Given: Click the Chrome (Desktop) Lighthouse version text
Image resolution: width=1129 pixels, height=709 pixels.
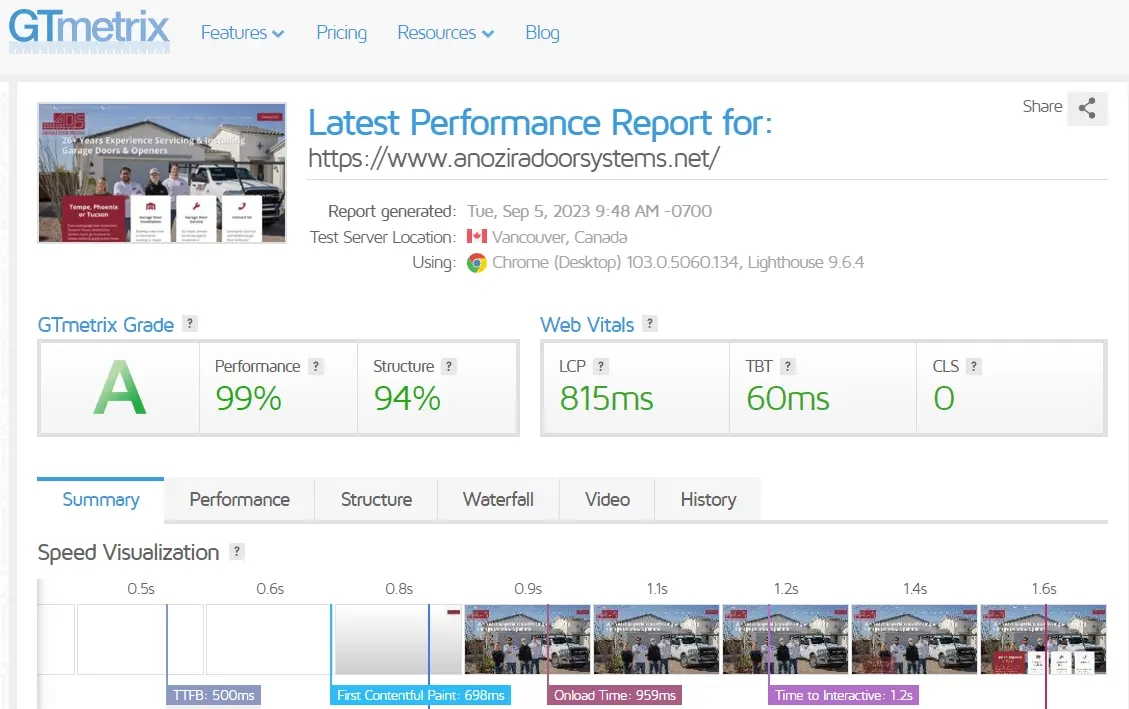Looking at the screenshot, I should click(678, 263).
